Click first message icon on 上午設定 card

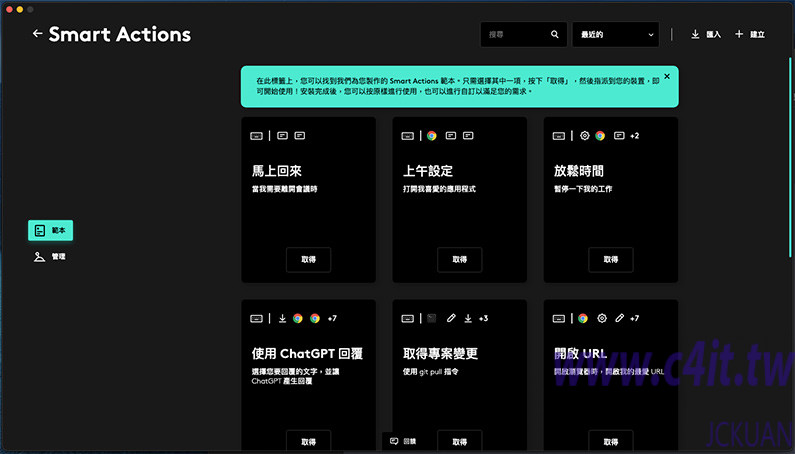(x=451, y=135)
